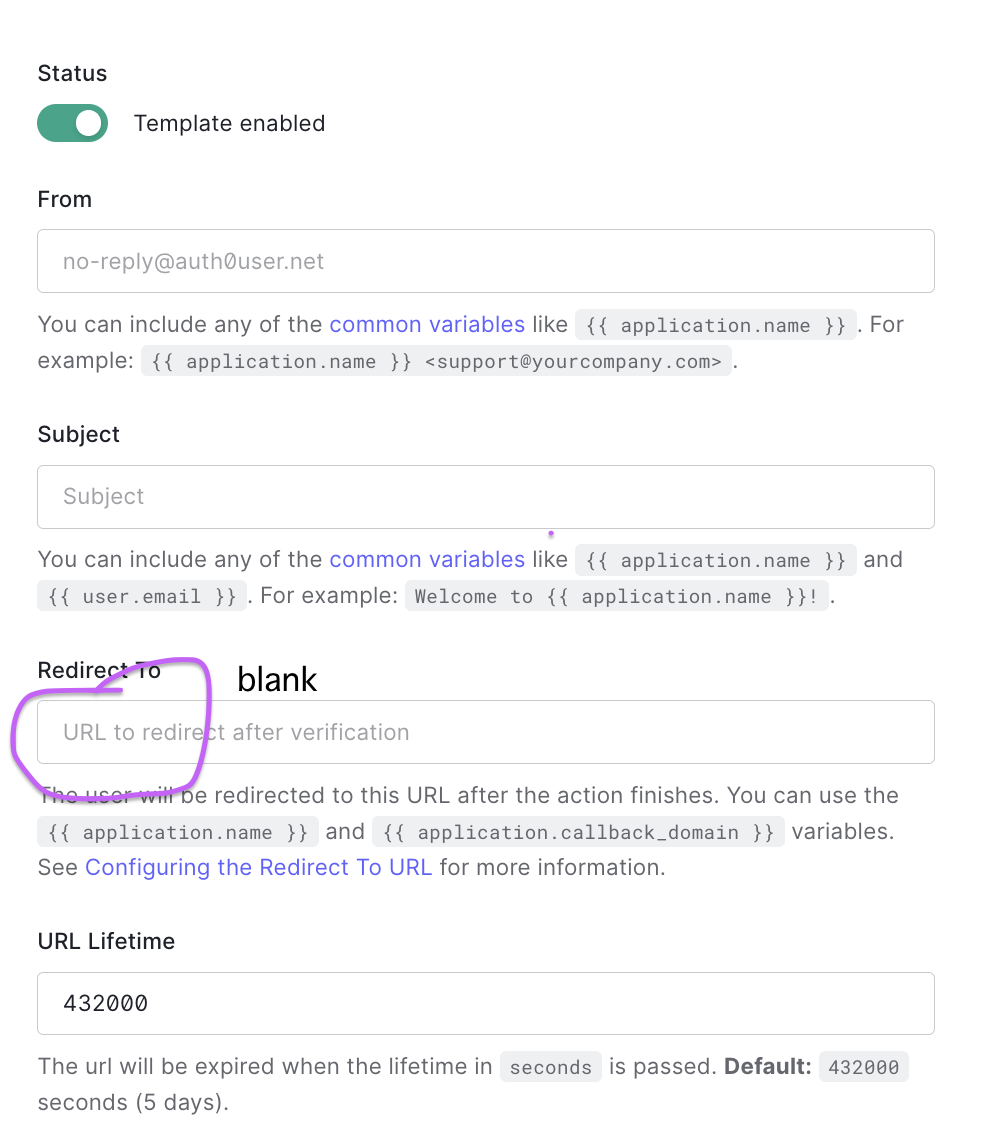Open the common variables link below Subject
Viewport: 998px width, 1136px height.
(427, 559)
